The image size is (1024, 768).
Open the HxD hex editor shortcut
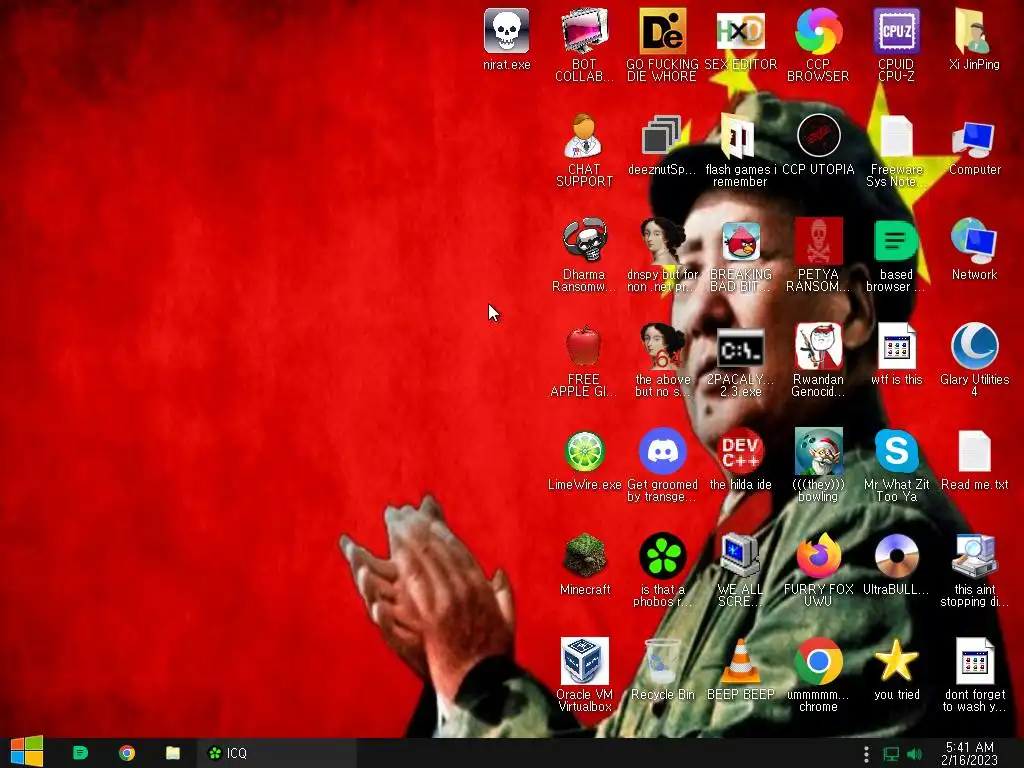coord(741,31)
